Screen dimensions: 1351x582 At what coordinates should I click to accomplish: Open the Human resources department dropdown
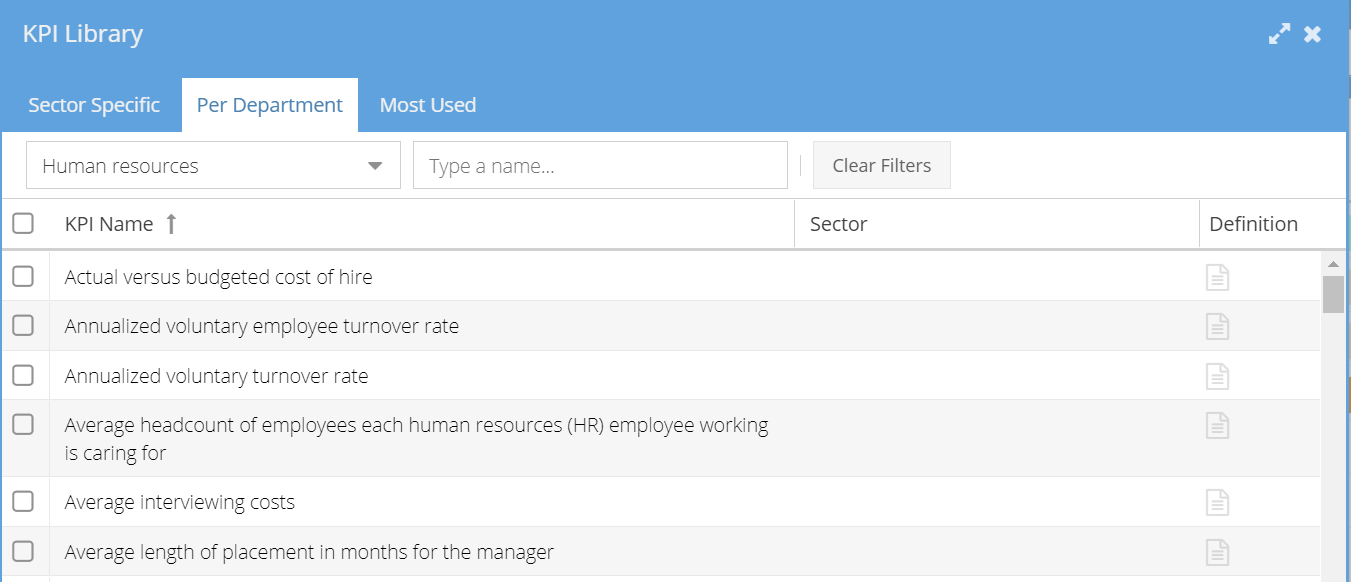pyautogui.click(x=213, y=165)
